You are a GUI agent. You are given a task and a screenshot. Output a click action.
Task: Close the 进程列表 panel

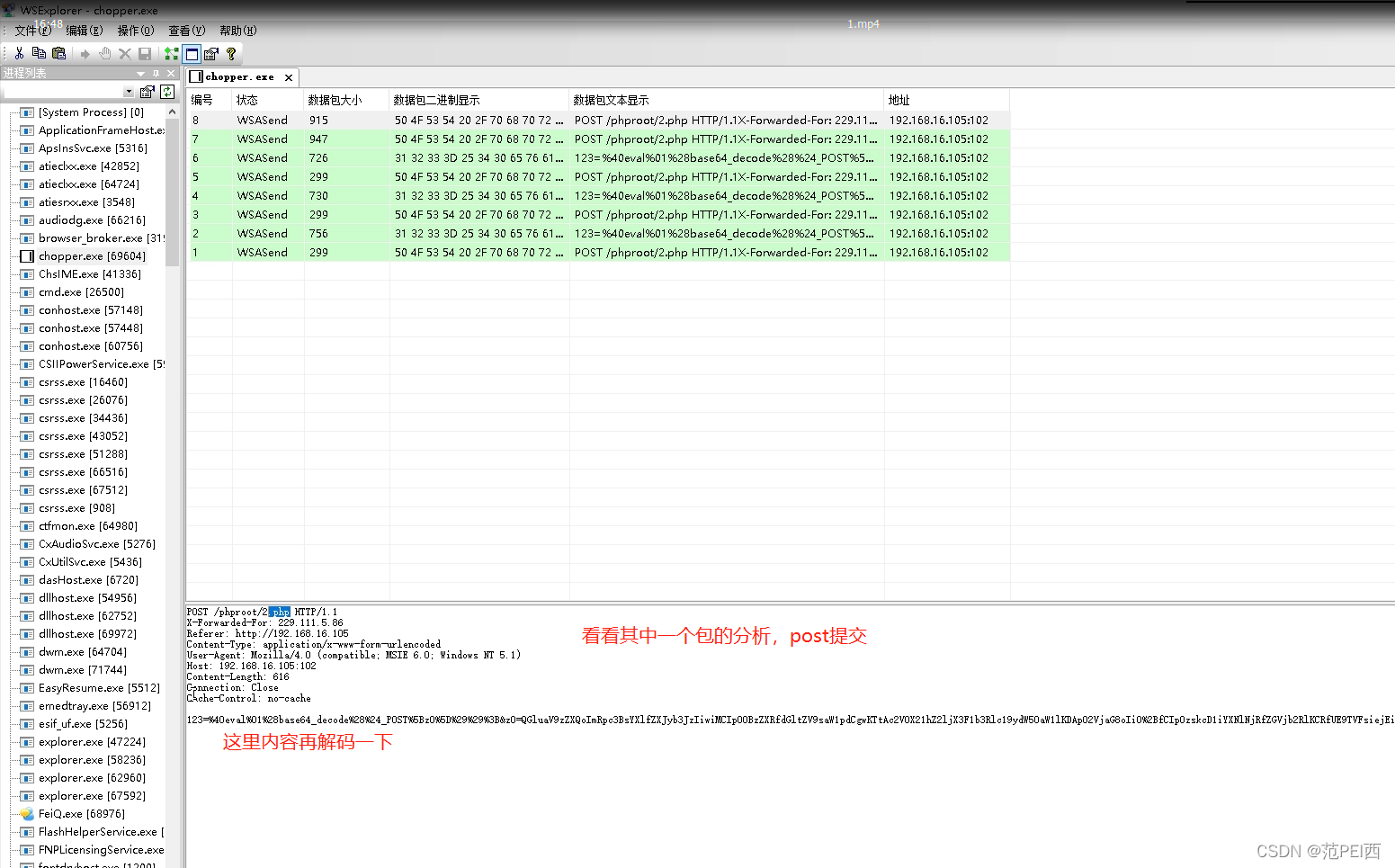171,74
